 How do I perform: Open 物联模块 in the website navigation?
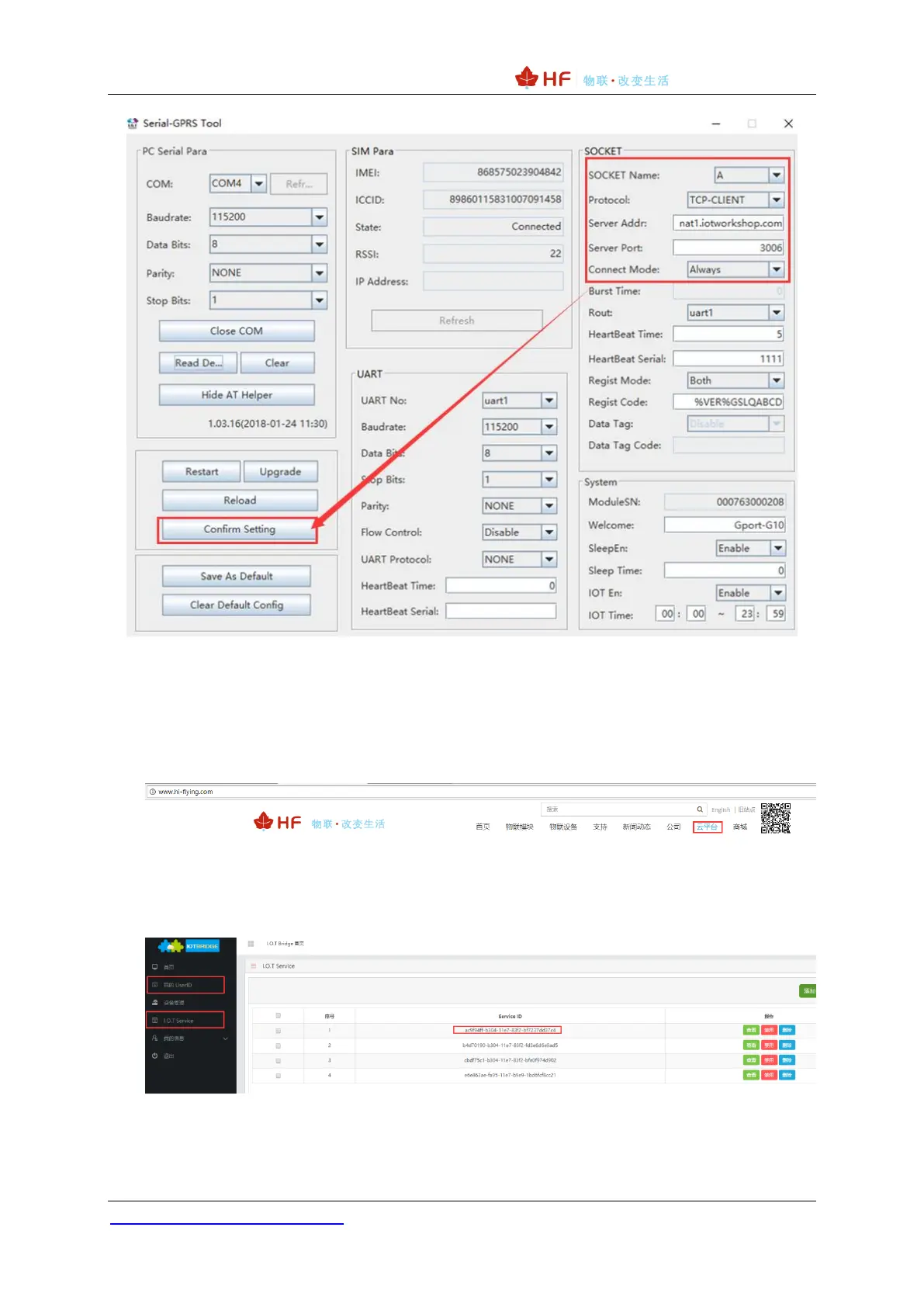coord(519,827)
